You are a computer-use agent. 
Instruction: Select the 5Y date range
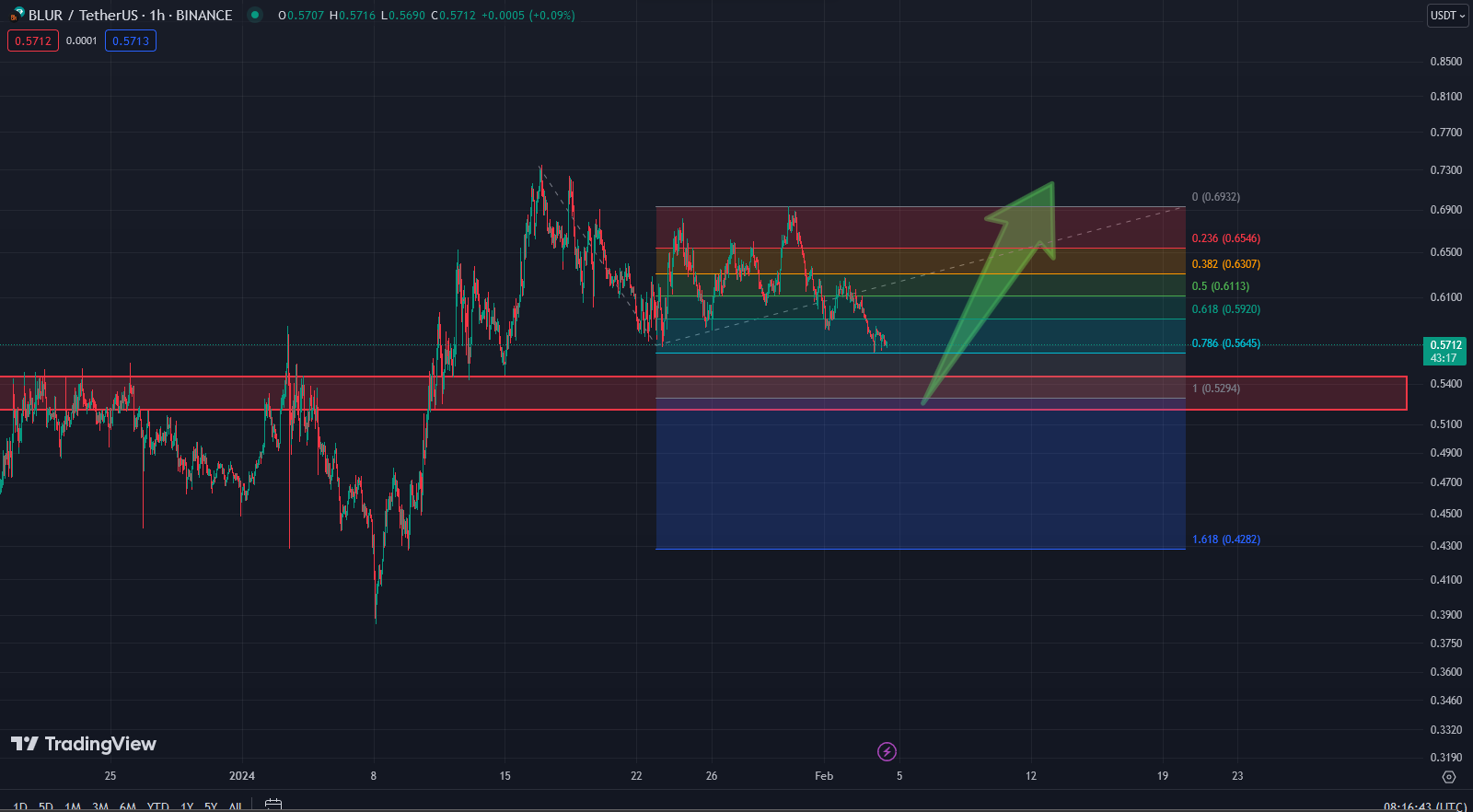(x=211, y=806)
